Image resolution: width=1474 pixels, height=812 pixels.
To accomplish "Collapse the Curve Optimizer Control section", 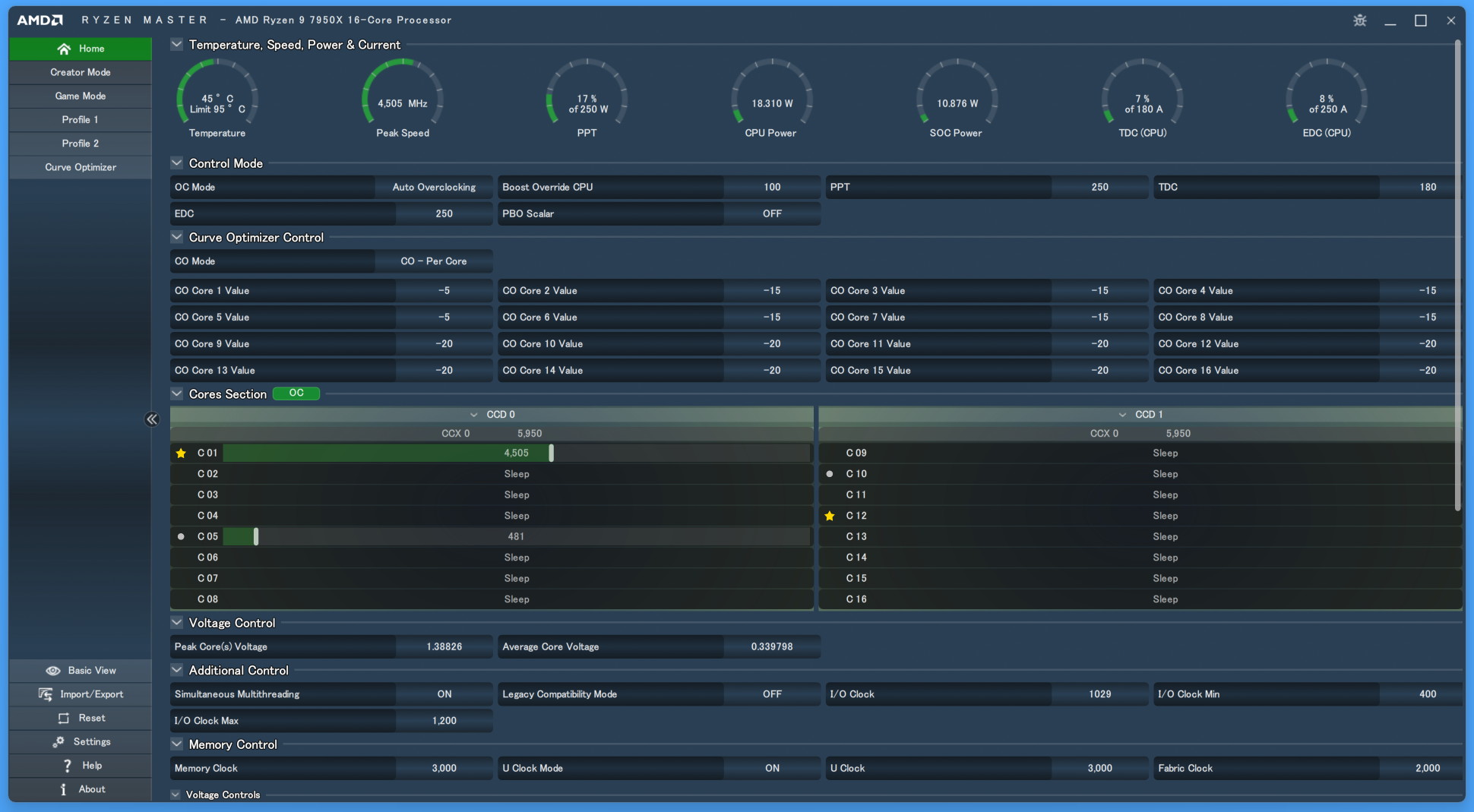I will (176, 238).
